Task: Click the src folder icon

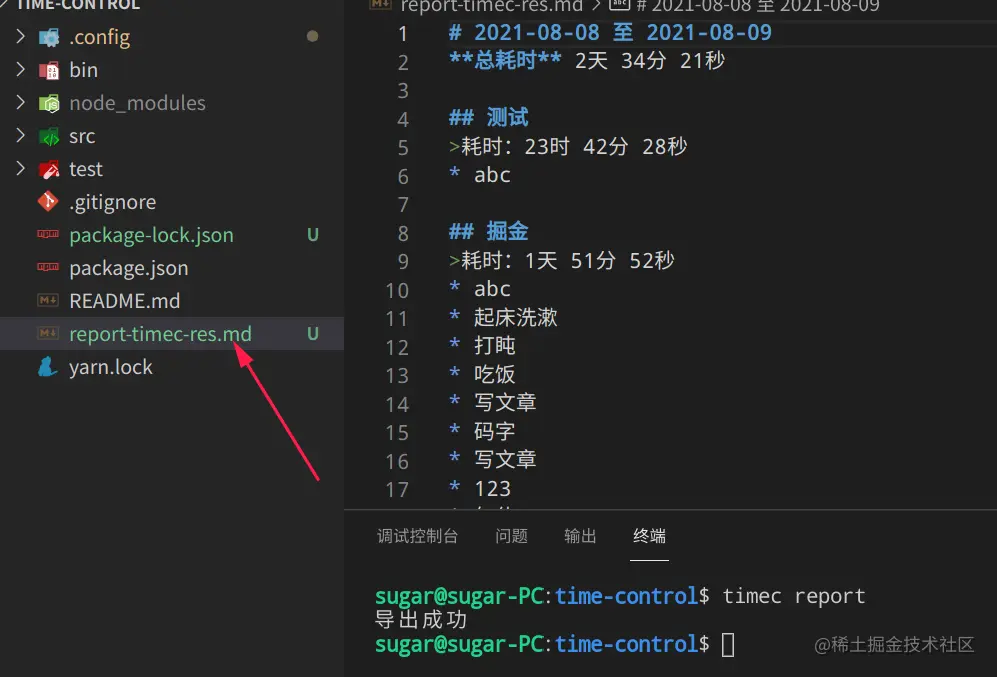Action: coord(49,136)
